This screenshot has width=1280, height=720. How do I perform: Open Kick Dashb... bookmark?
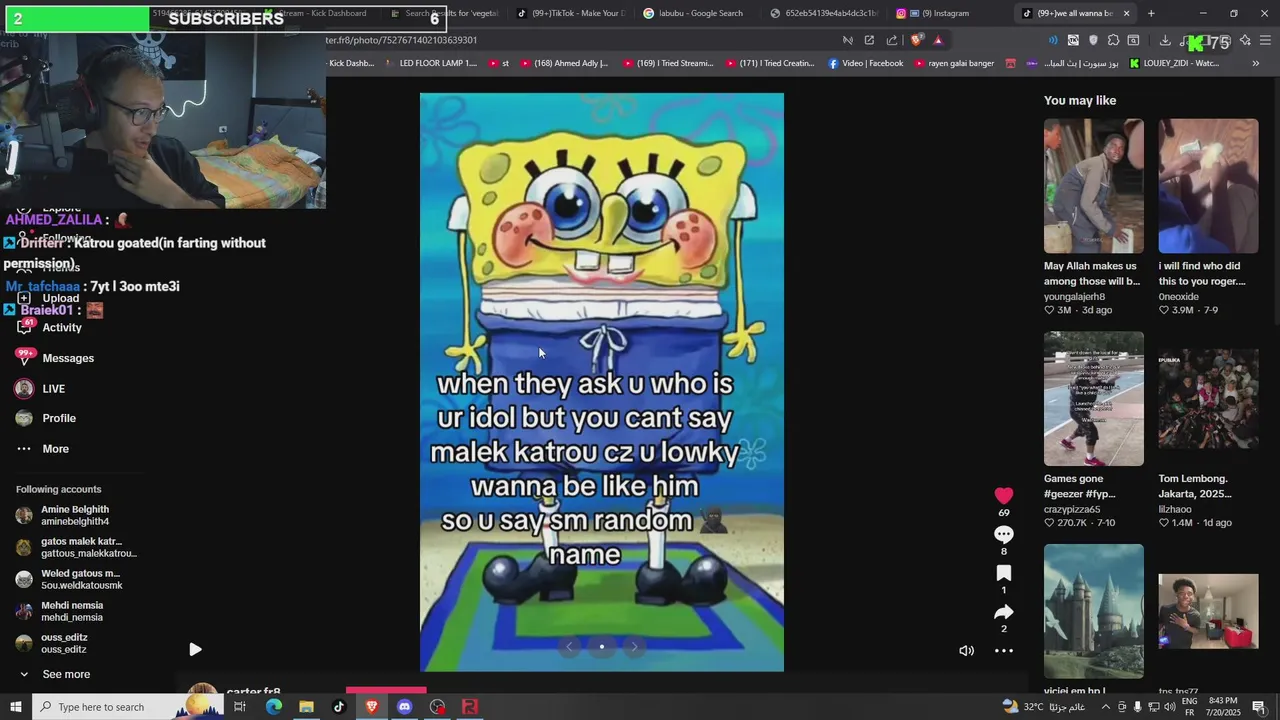[x=351, y=63]
